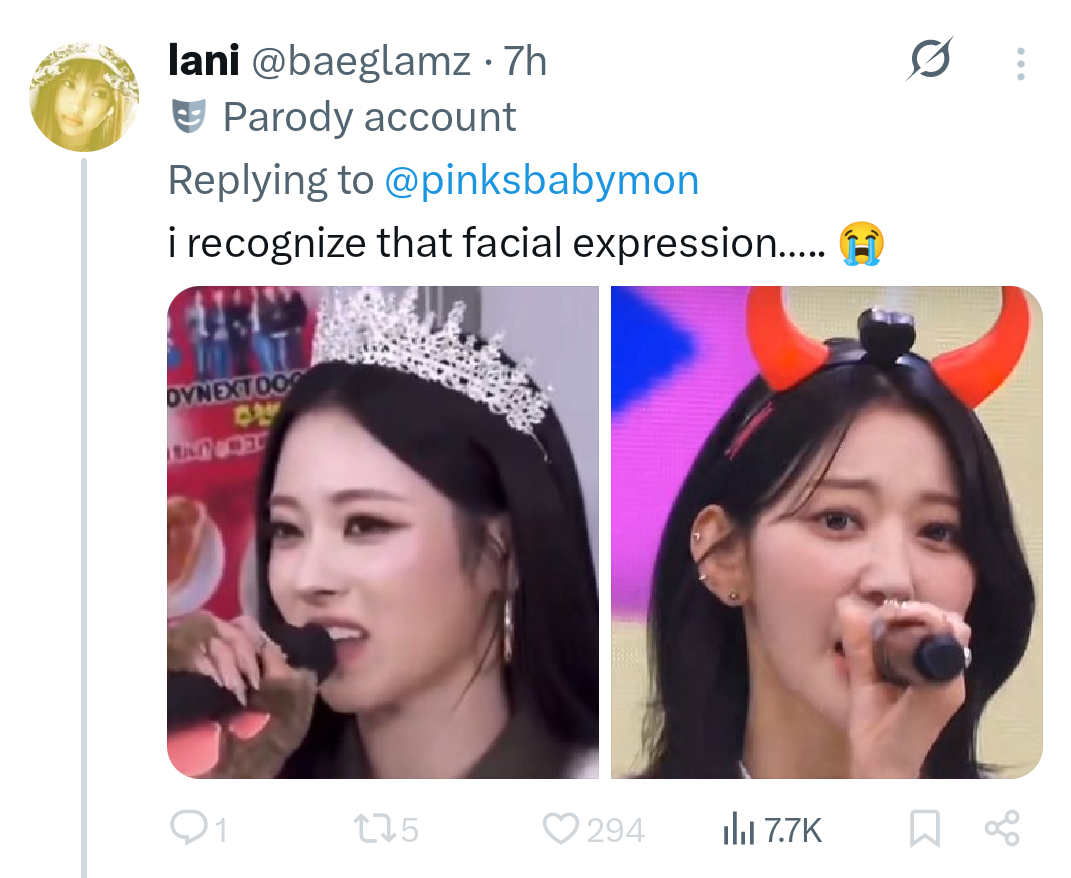View the devil horns photo on the right
Viewport: 1071px width, 878px height.
[x=826, y=532]
